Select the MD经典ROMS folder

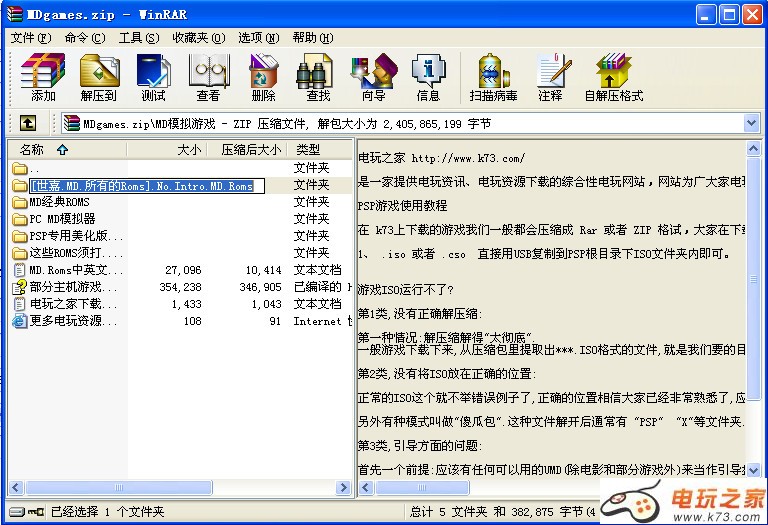click(x=60, y=202)
